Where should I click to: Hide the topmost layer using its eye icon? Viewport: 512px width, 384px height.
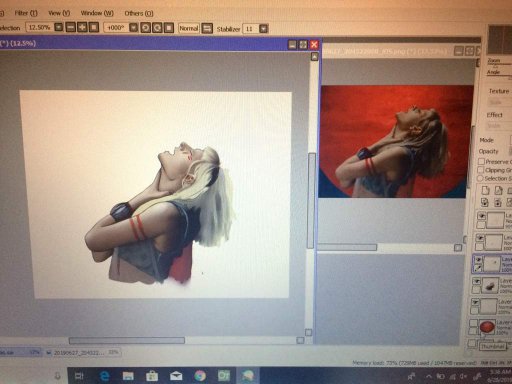pyautogui.click(x=481, y=216)
